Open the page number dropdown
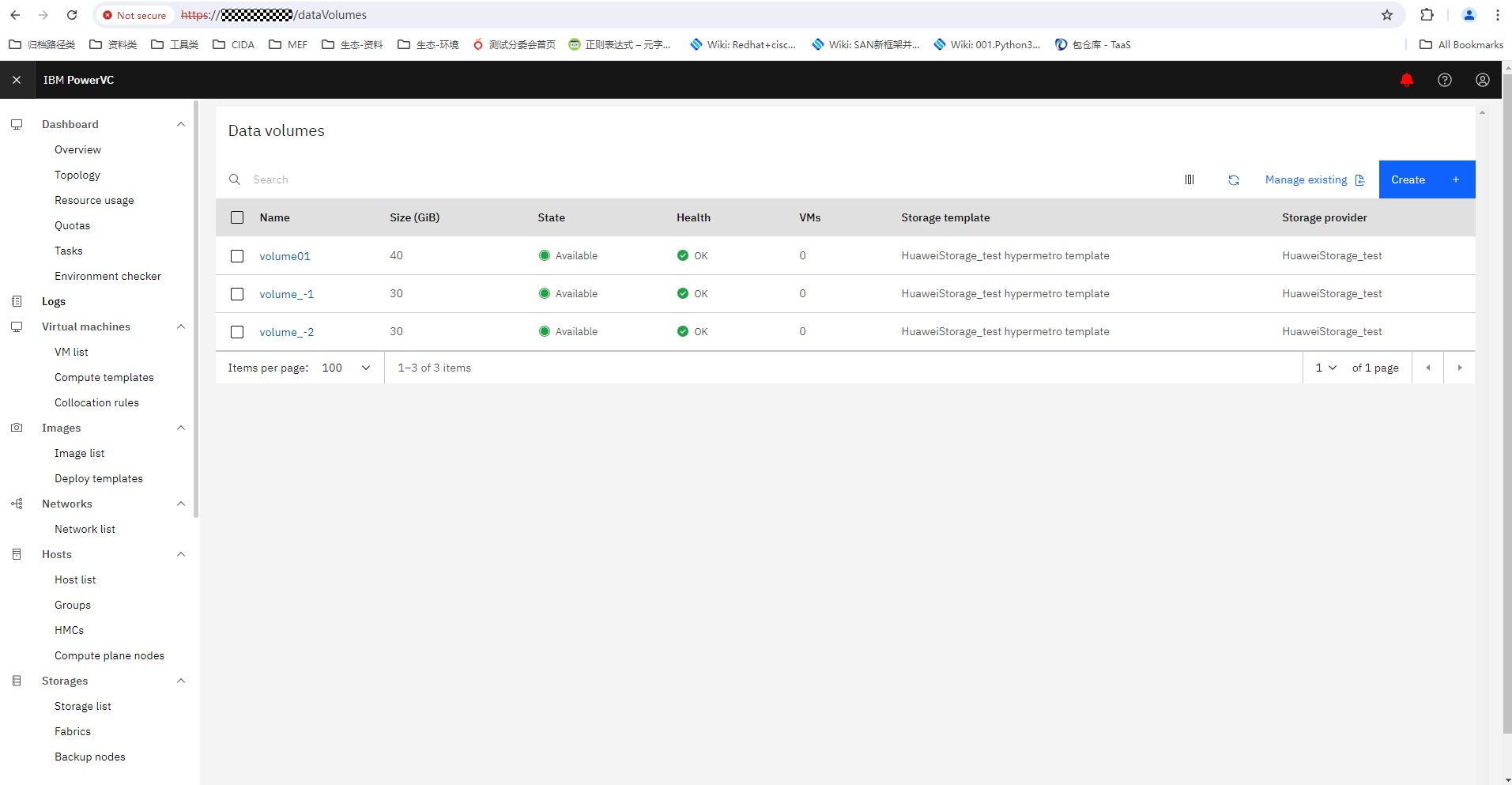 [x=1326, y=368]
